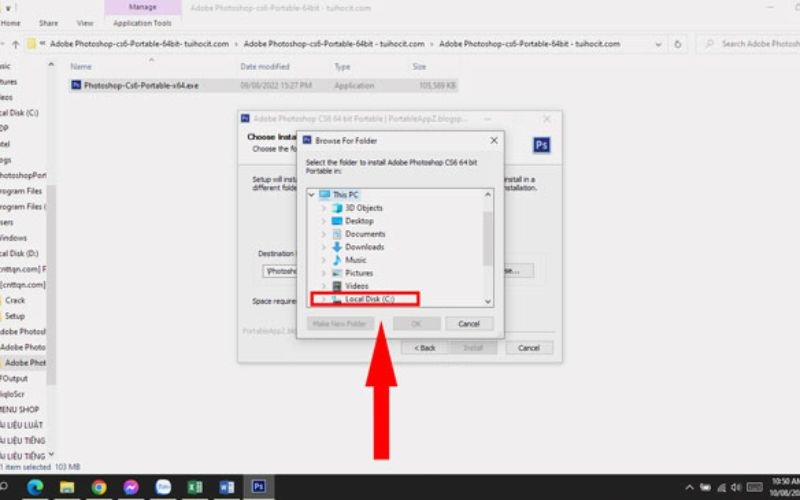The width and height of the screenshot is (800, 500).
Task: Expand the Music folder node
Action: click(x=323, y=260)
